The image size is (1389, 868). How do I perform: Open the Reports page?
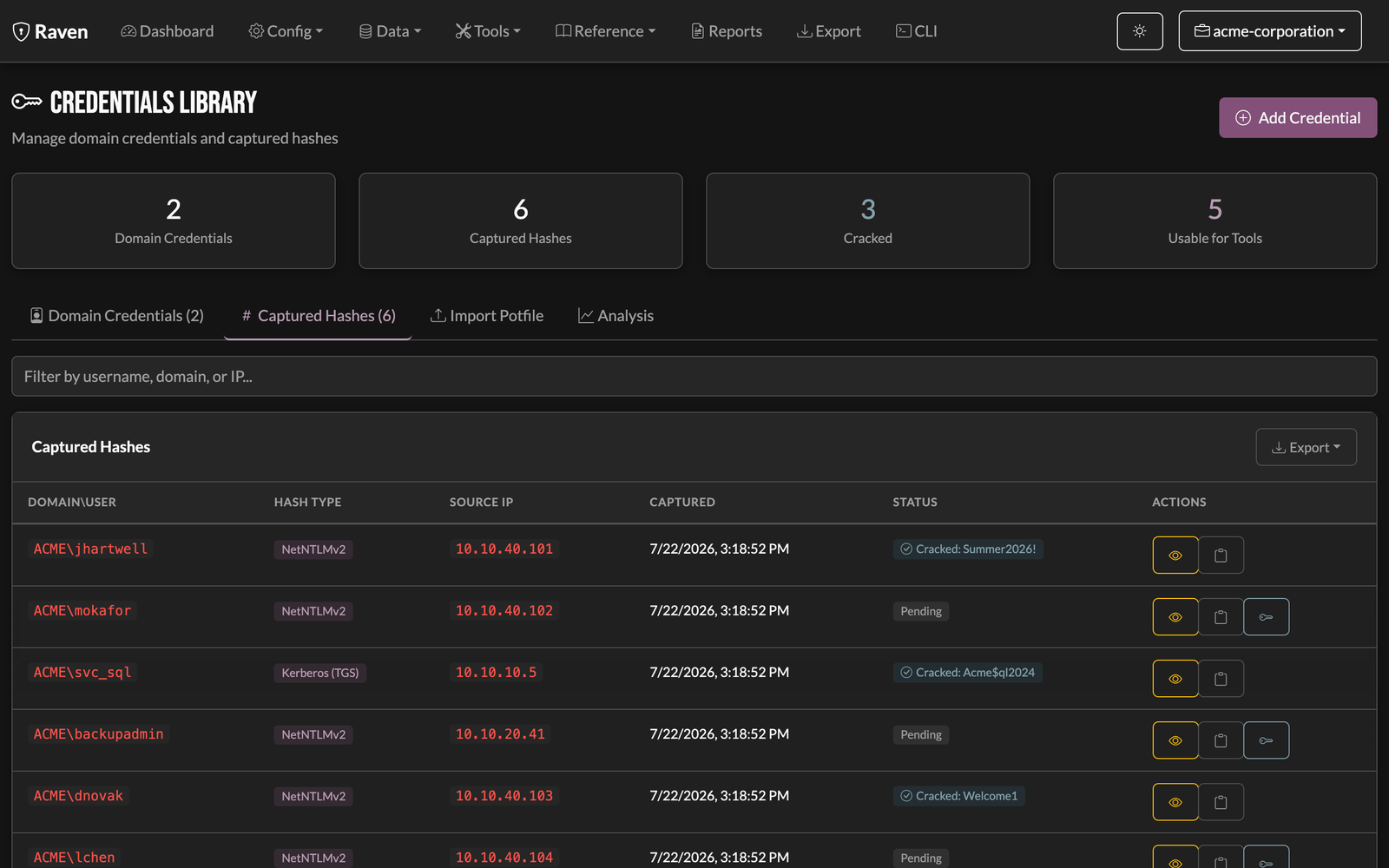click(x=727, y=31)
